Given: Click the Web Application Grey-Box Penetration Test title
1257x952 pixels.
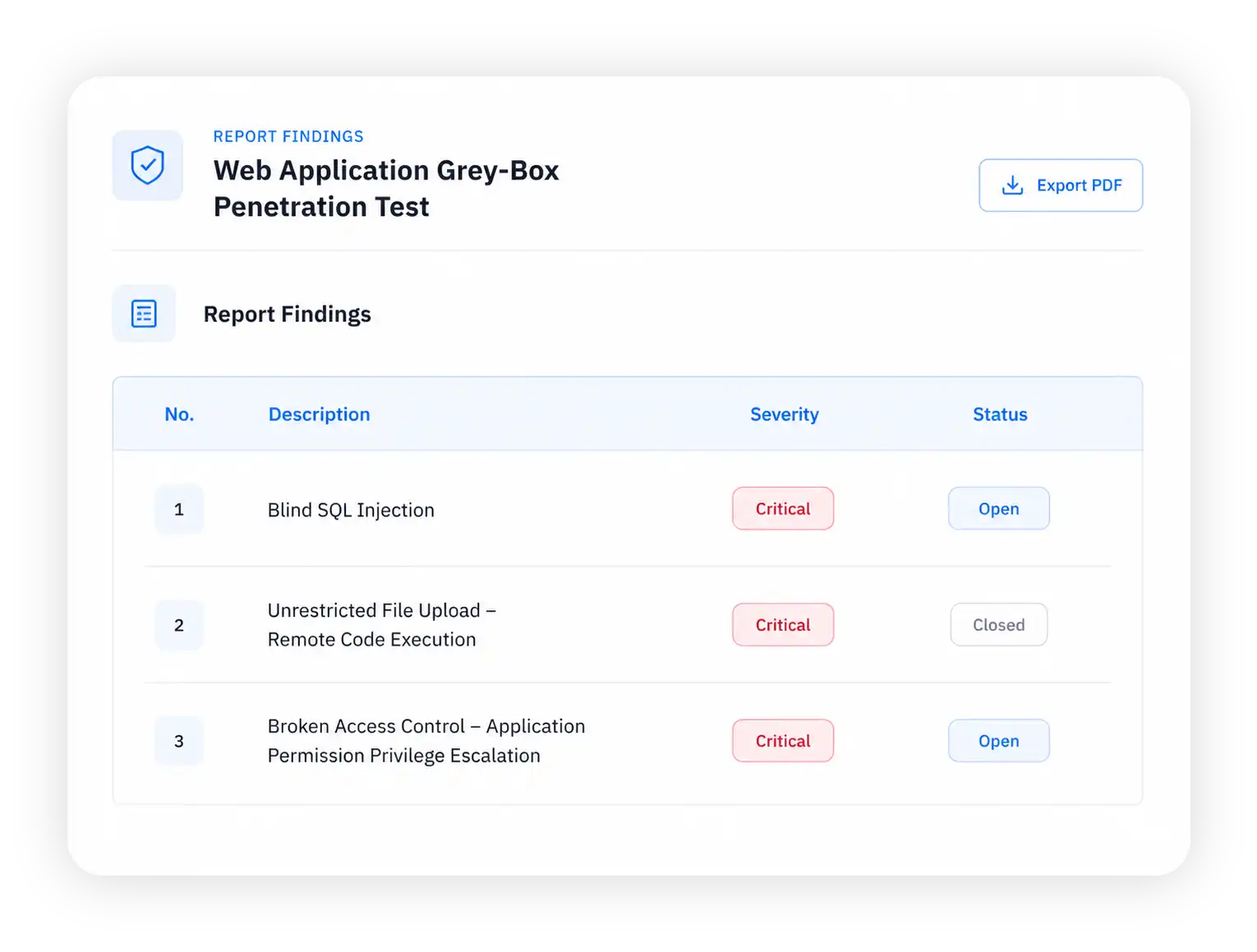Looking at the screenshot, I should [x=386, y=188].
